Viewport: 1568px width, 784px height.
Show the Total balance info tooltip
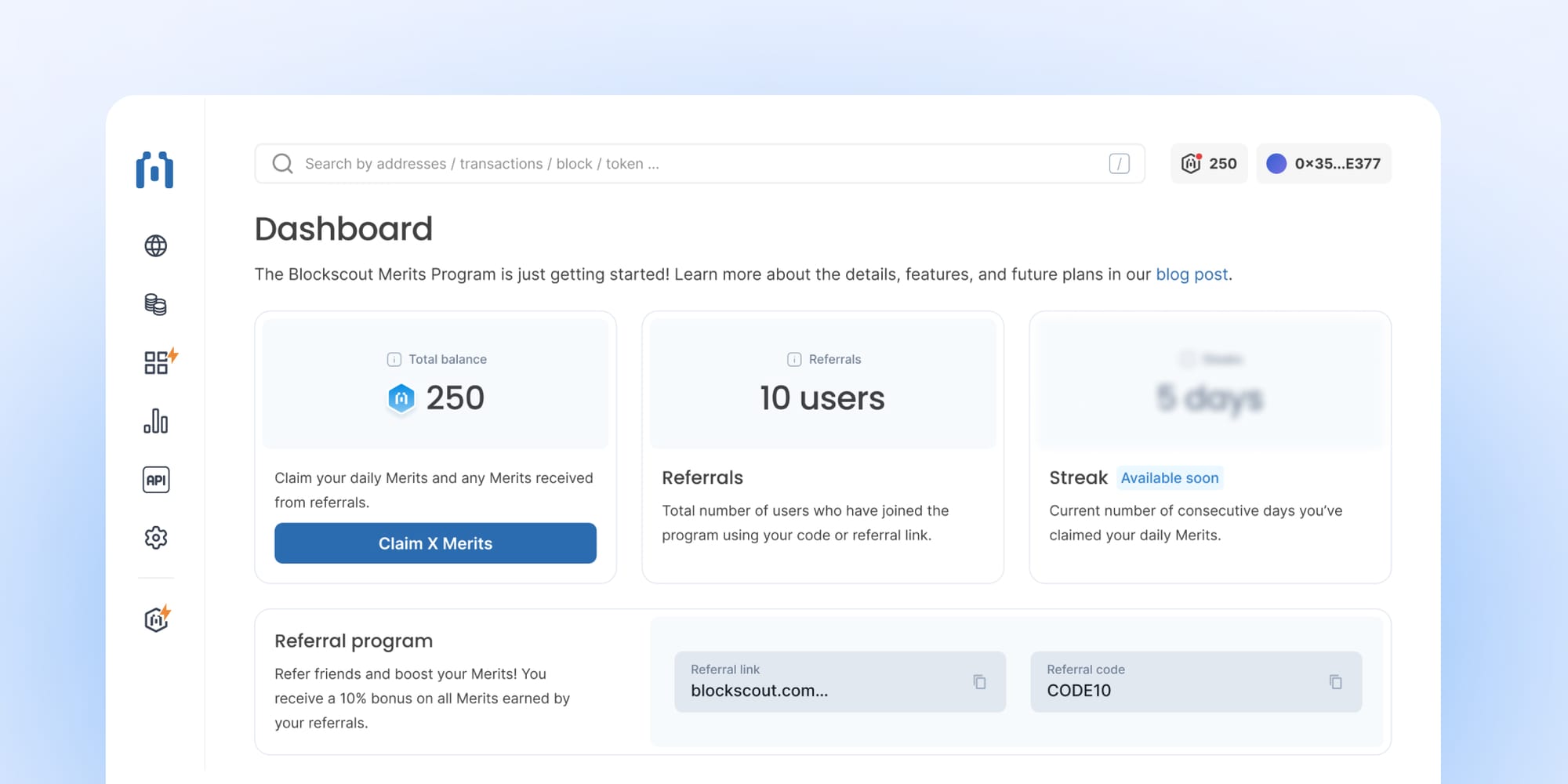(393, 359)
